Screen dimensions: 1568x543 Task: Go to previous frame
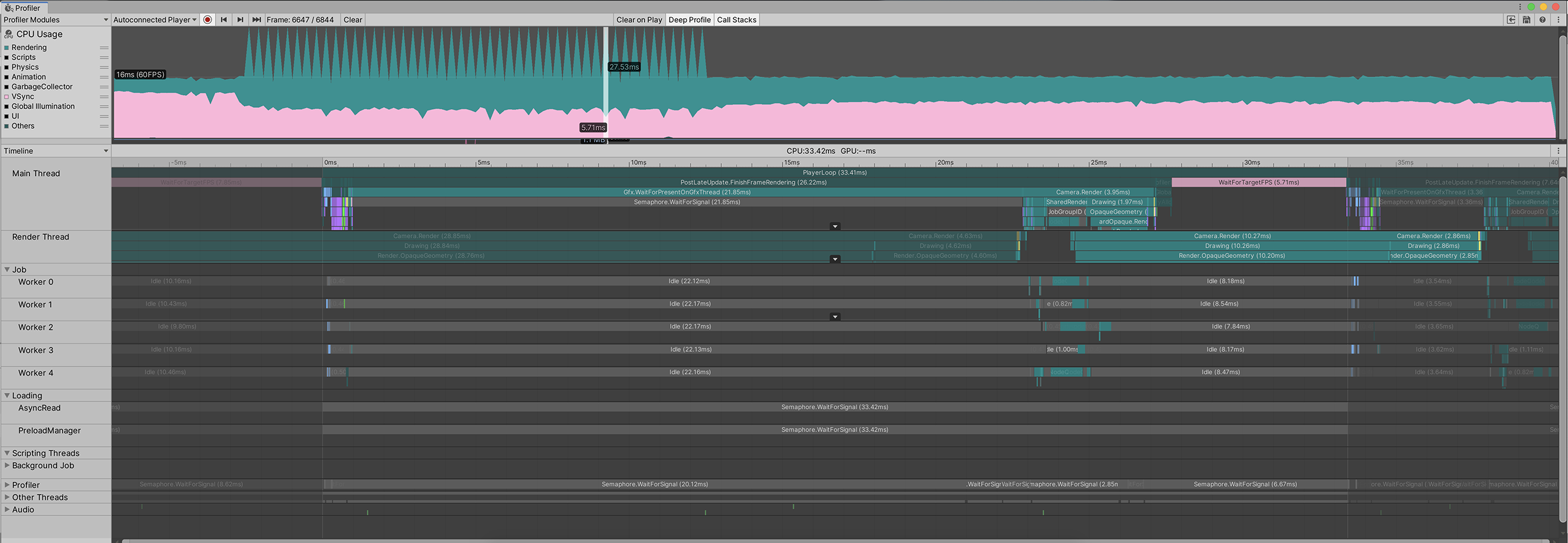(224, 20)
